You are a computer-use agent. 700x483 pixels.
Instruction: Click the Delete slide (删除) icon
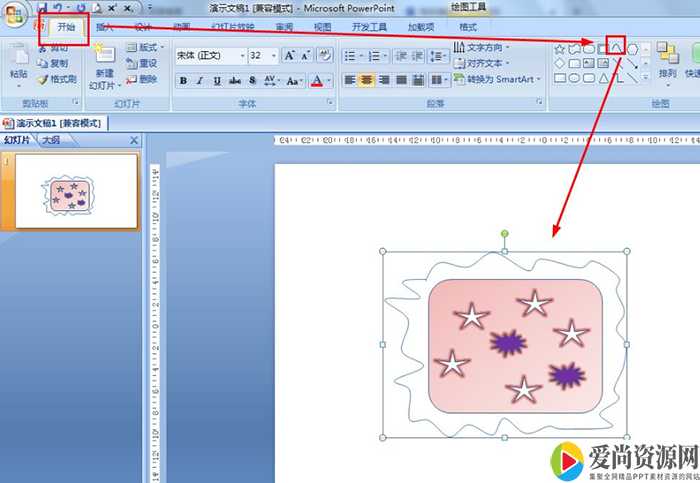pos(143,79)
